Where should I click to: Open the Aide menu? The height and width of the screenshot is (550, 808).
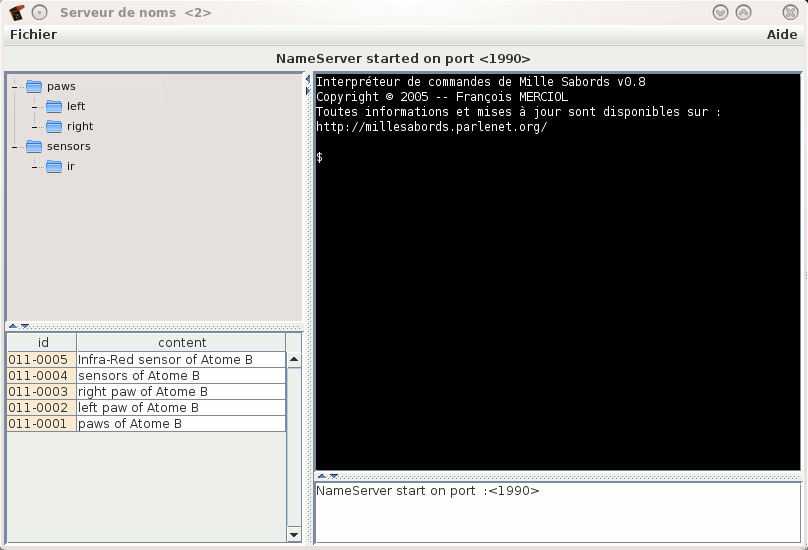[x=782, y=35]
